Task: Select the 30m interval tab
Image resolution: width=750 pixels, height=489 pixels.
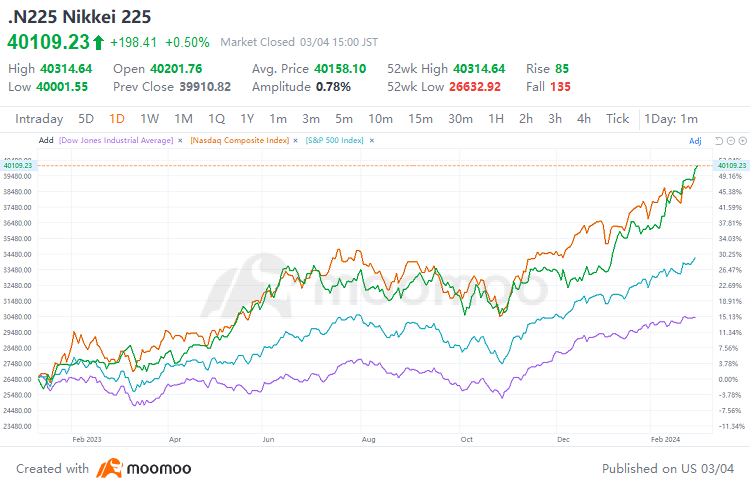Action: coord(460,119)
